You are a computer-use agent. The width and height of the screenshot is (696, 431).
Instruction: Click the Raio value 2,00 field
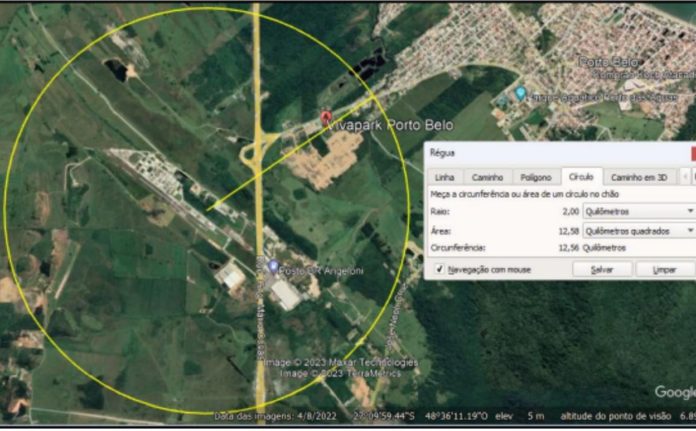(571, 212)
